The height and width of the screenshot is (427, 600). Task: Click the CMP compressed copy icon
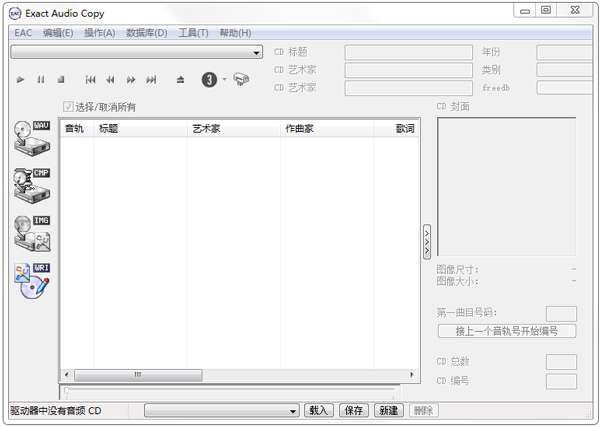coord(32,186)
